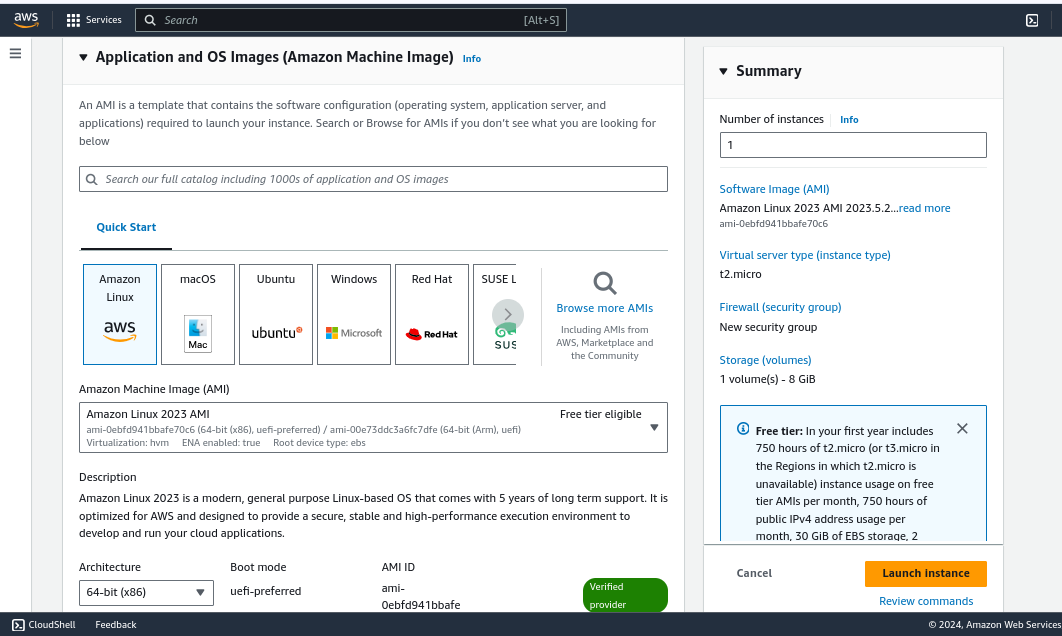Click Info link beside Number of instances
Viewport: 1062px width, 636px height.
[849, 120]
